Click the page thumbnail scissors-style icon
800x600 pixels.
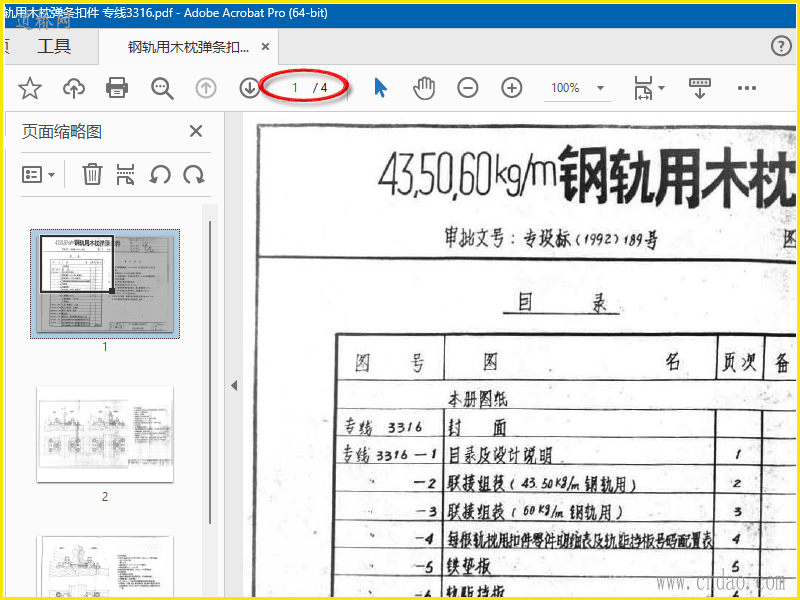point(126,174)
